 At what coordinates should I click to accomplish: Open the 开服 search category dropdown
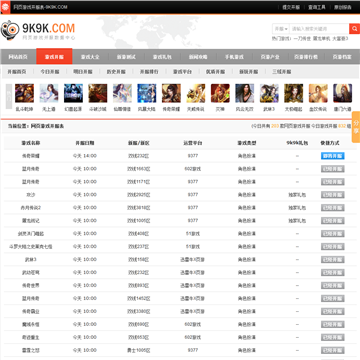[281, 29]
